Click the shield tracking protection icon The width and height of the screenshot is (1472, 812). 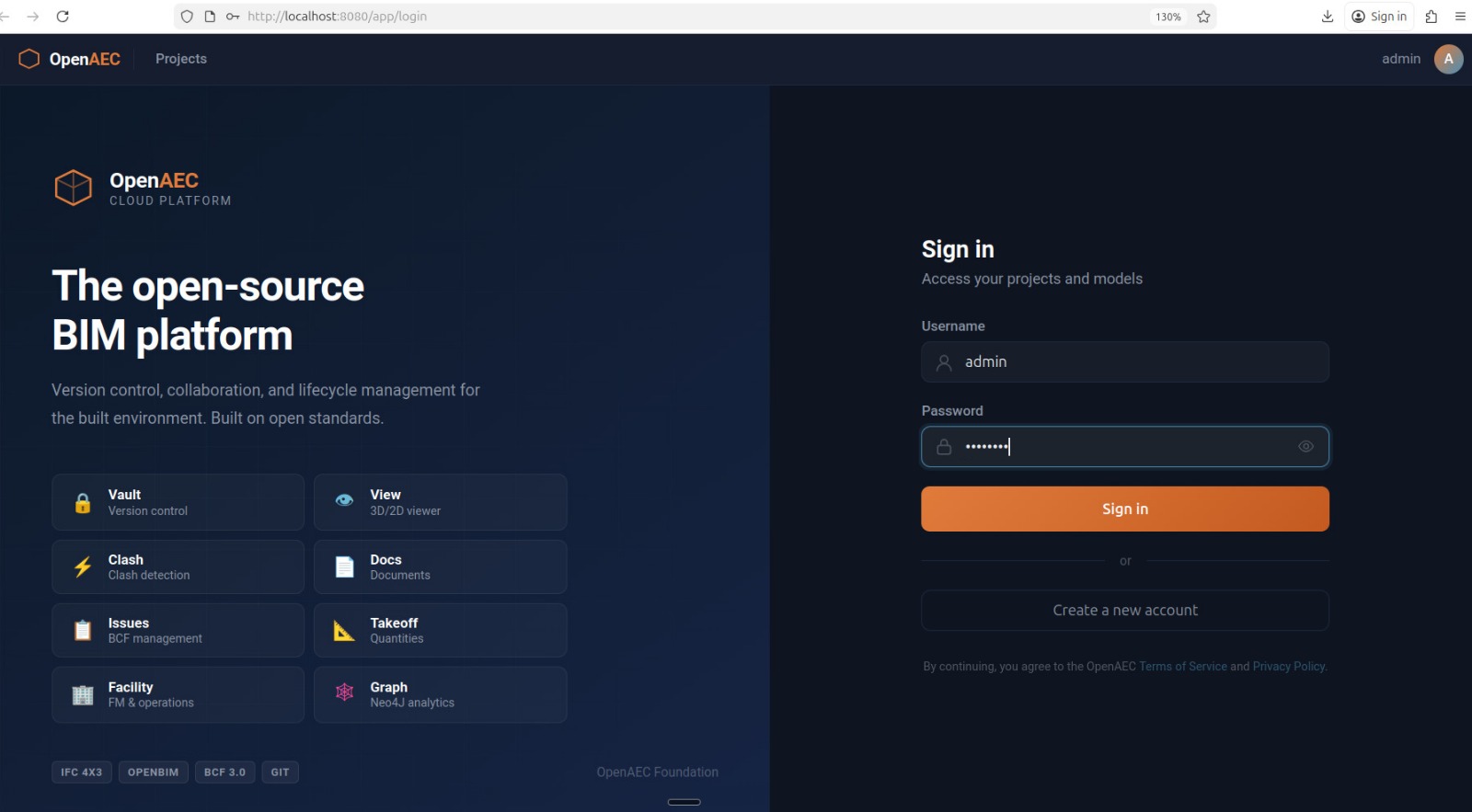187,17
